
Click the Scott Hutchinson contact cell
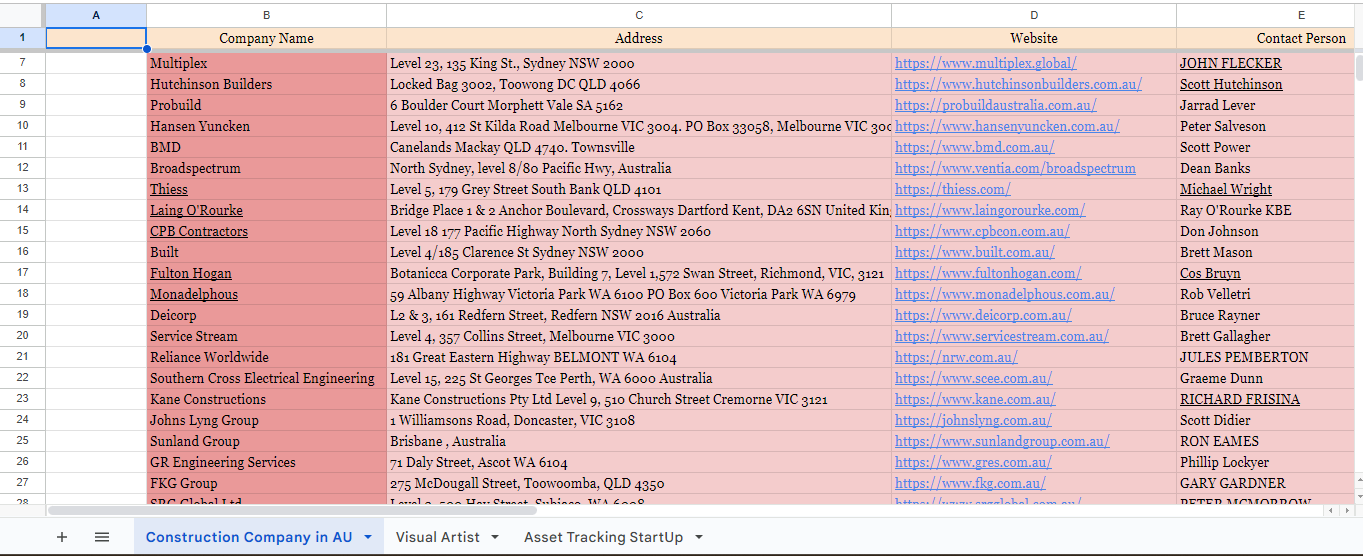point(1266,84)
